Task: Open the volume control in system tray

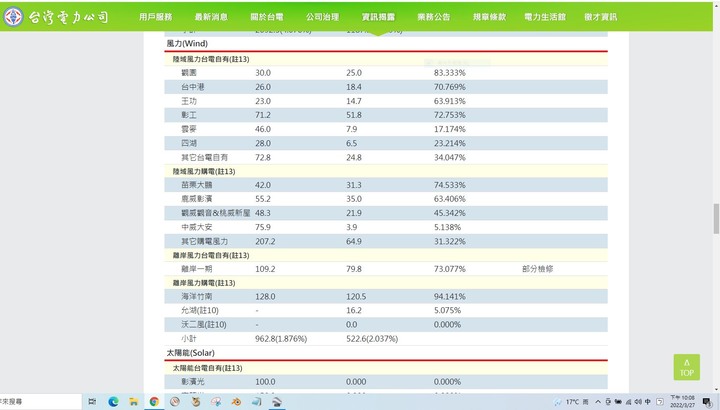Action: [x=638, y=402]
